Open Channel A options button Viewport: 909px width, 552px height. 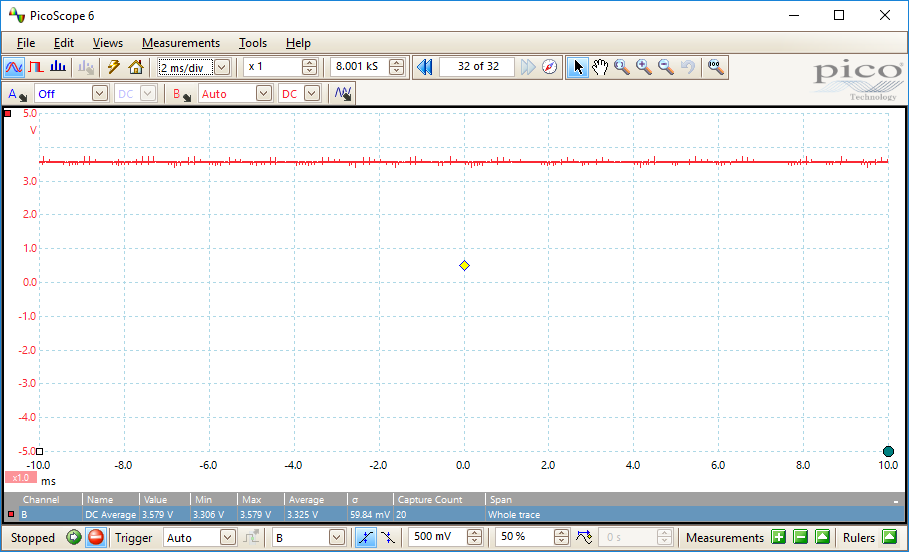click(x=18, y=94)
